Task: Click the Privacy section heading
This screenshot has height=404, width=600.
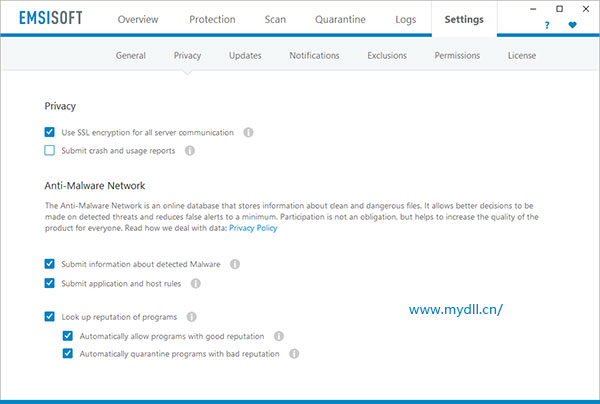Action: [60, 106]
